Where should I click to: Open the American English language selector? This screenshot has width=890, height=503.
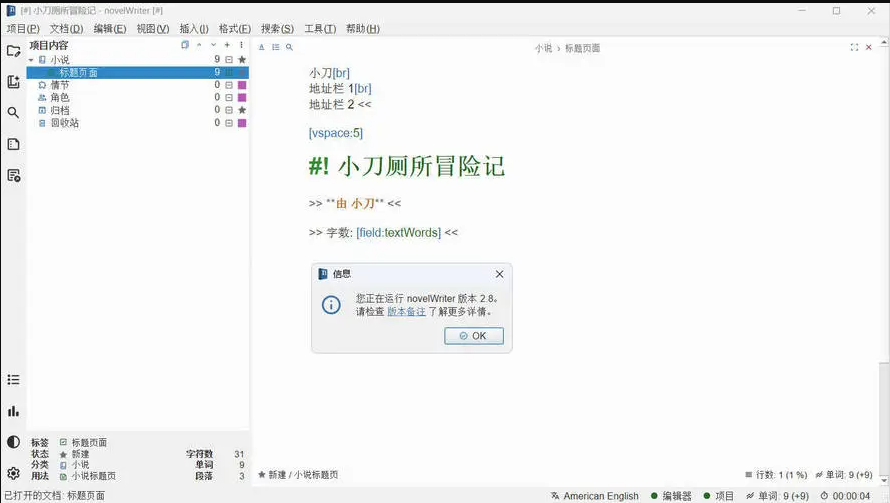click(x=594, y=496)
